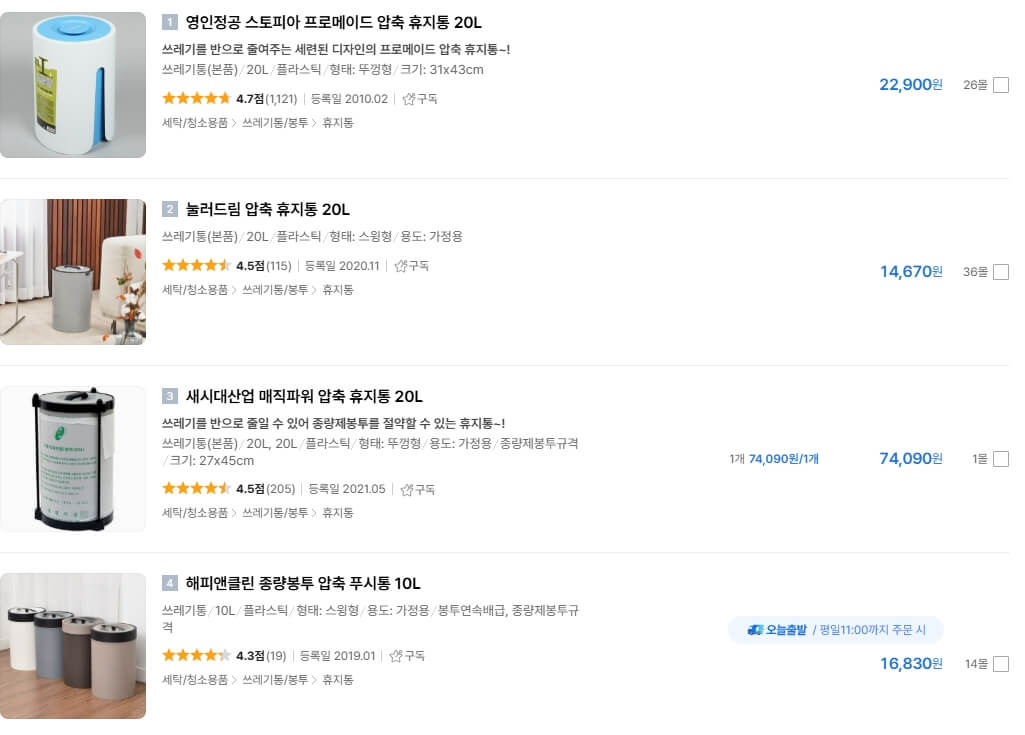Click the 22,900원 price of first product

(909, 85)
